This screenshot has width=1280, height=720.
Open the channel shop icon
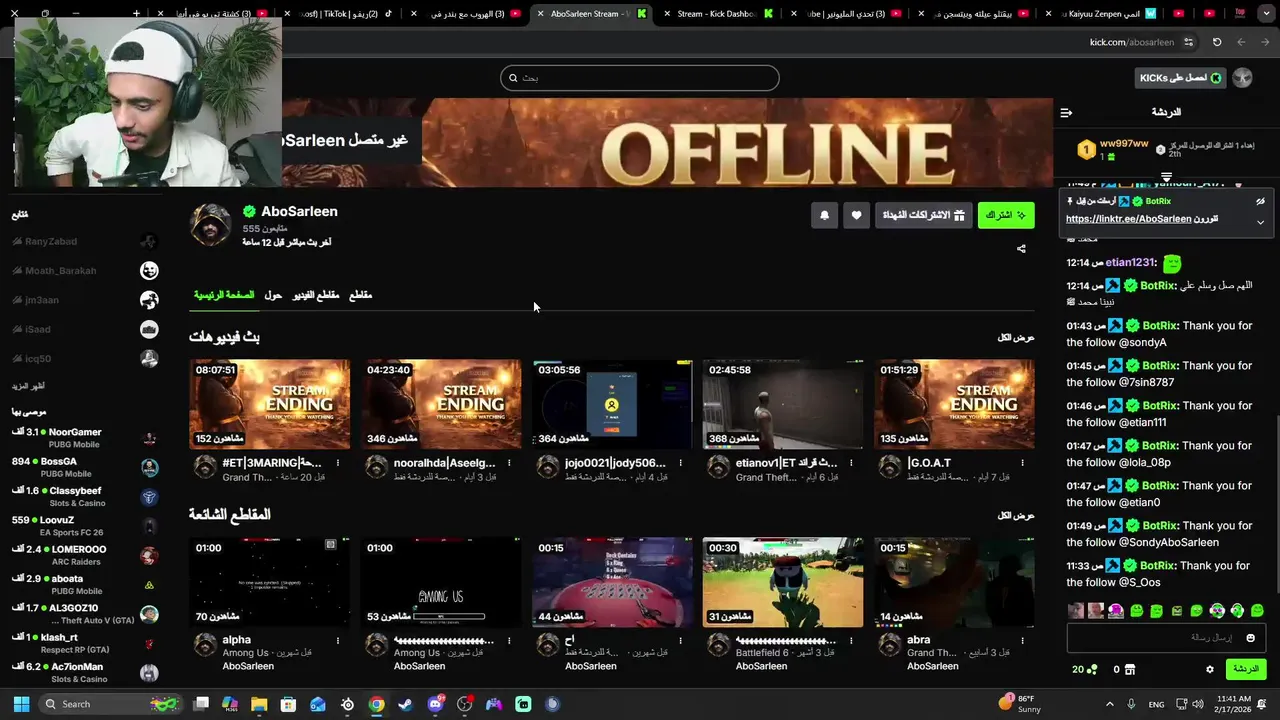click(1130, 669)
